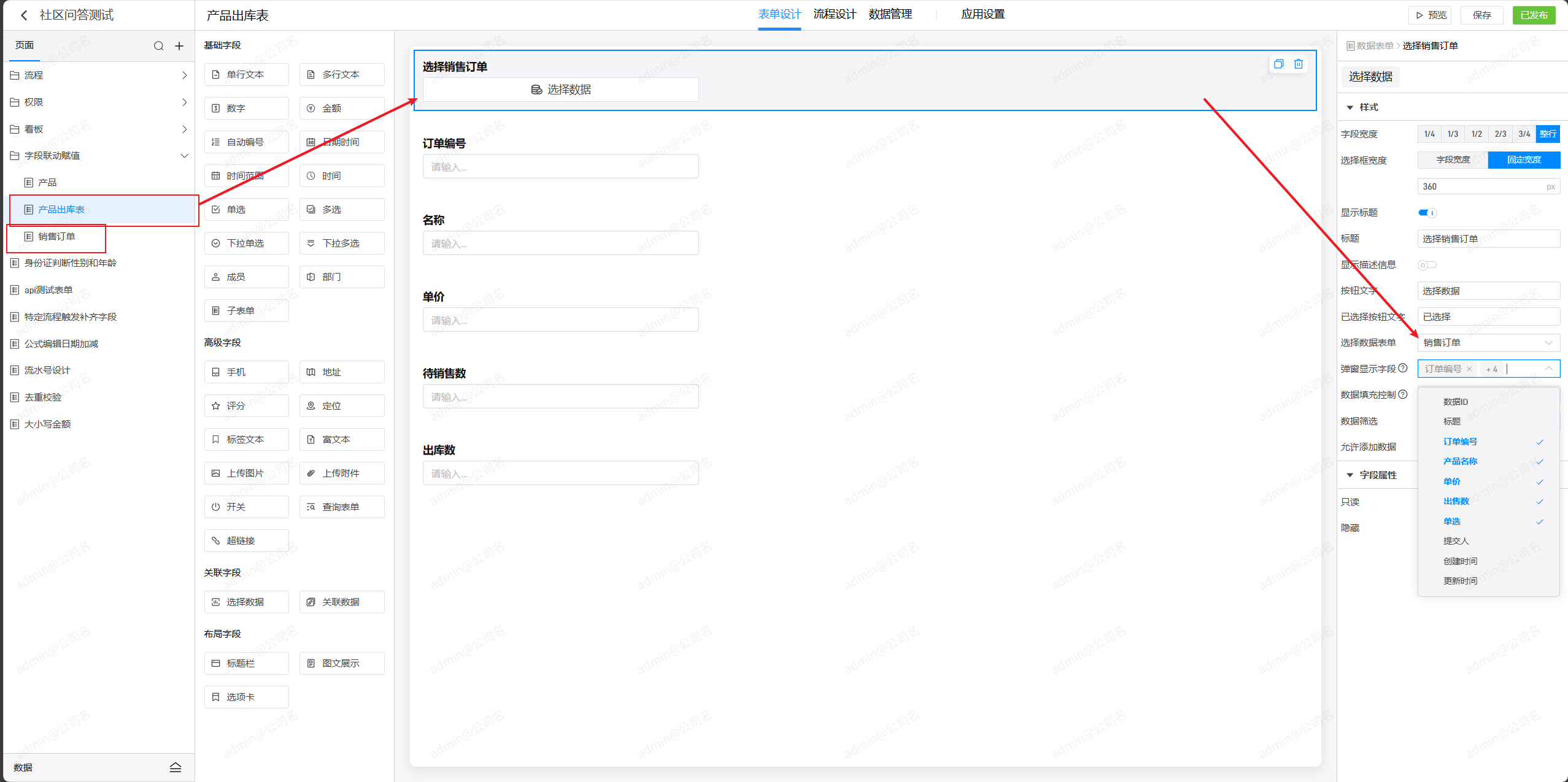Screen dimensions: 1568x782
Task: Toggle the 显示标题 switch off
Action: [x=1427, y=213]
